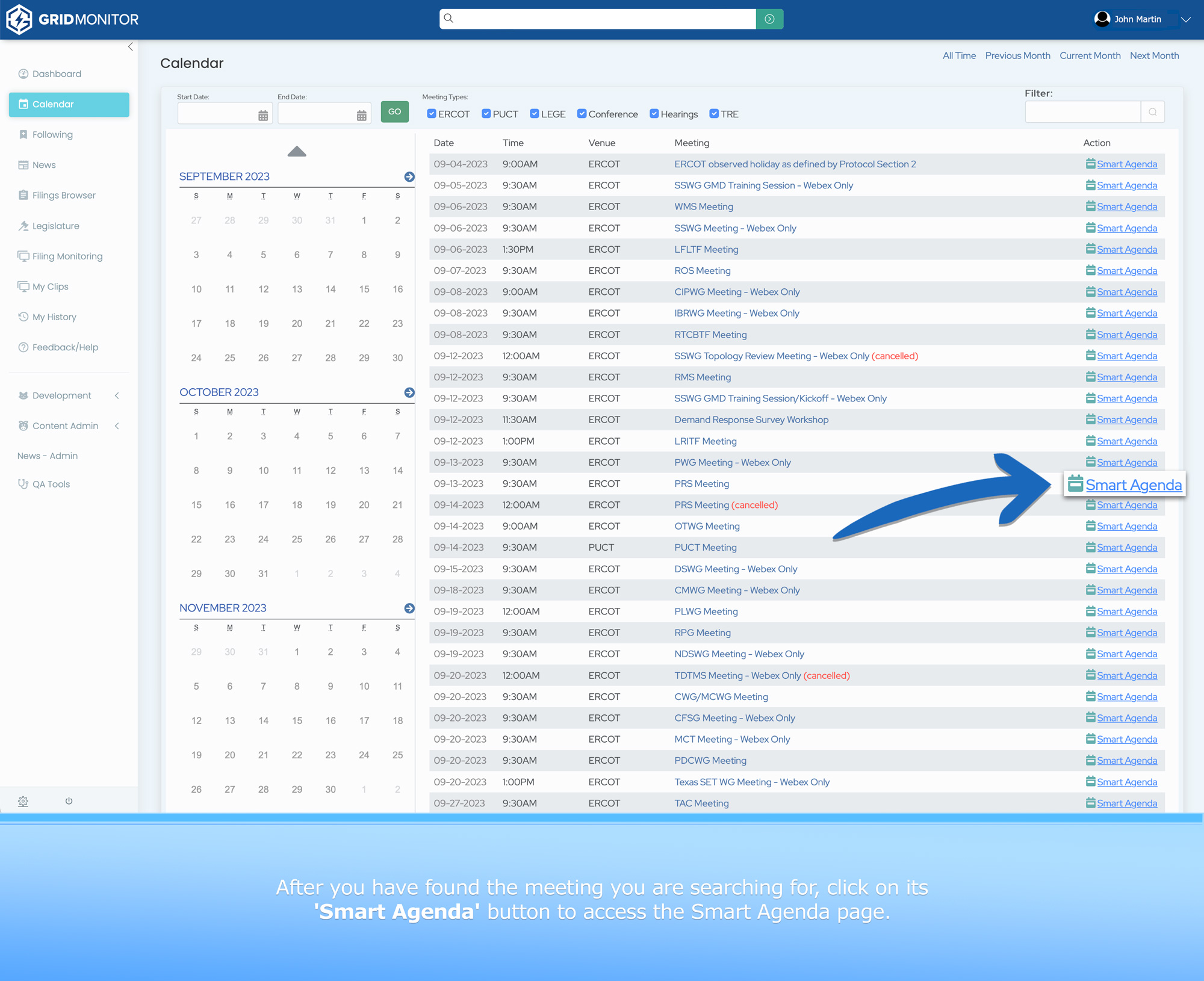Screen dimensions: 1204x981
Task: Expand the Content Admin menu chevron
Action: tap(117, 426)
